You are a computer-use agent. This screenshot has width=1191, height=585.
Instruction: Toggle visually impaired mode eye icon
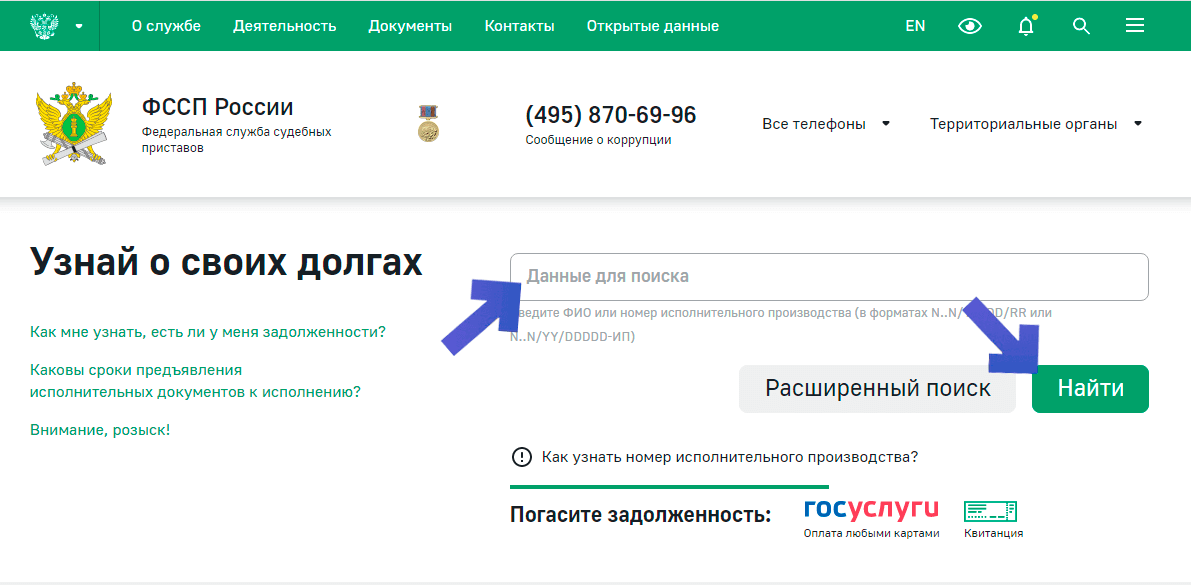pyautogui.click(x=970, y=26)
